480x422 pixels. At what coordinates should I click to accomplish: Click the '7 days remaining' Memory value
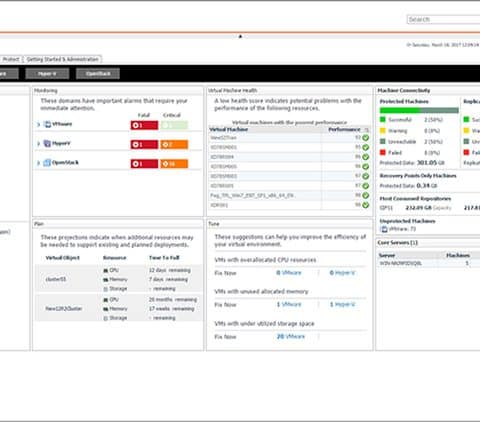tap(168, 280)
